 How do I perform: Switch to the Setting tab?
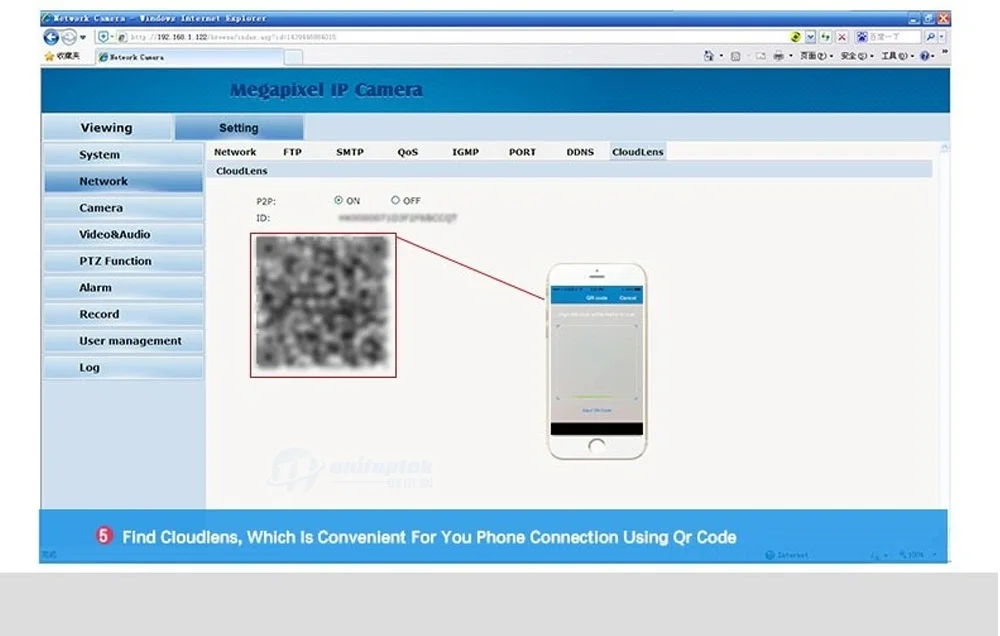pyautogui.click(x=239, y=128)
